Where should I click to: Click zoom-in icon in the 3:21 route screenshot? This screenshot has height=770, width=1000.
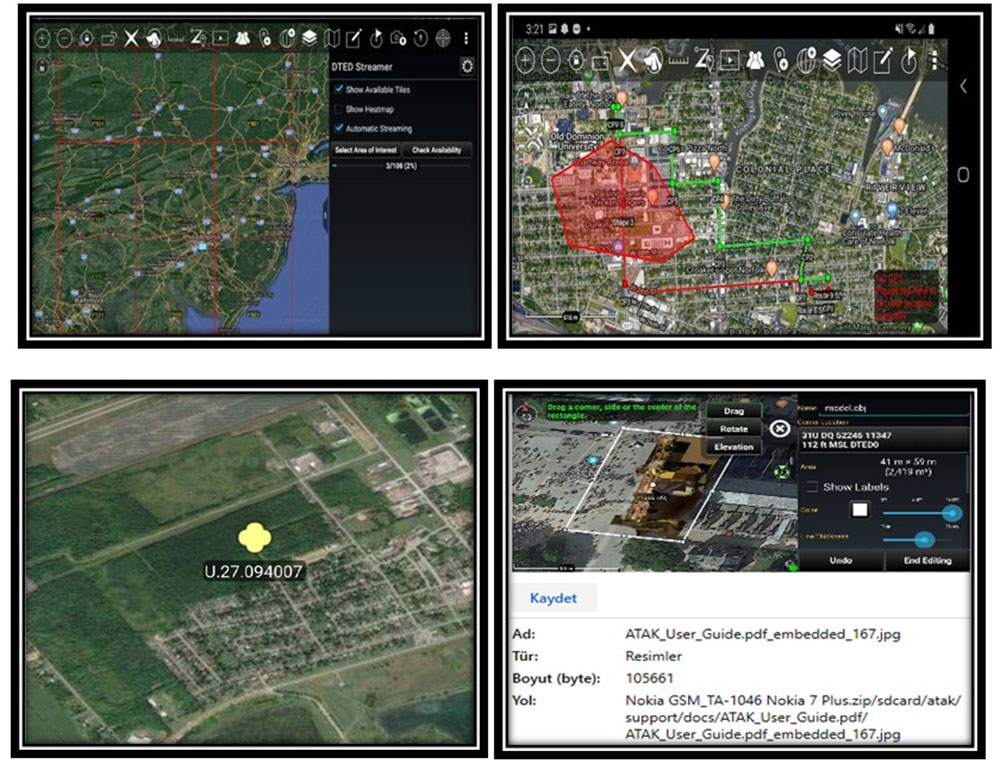[525, 60]
